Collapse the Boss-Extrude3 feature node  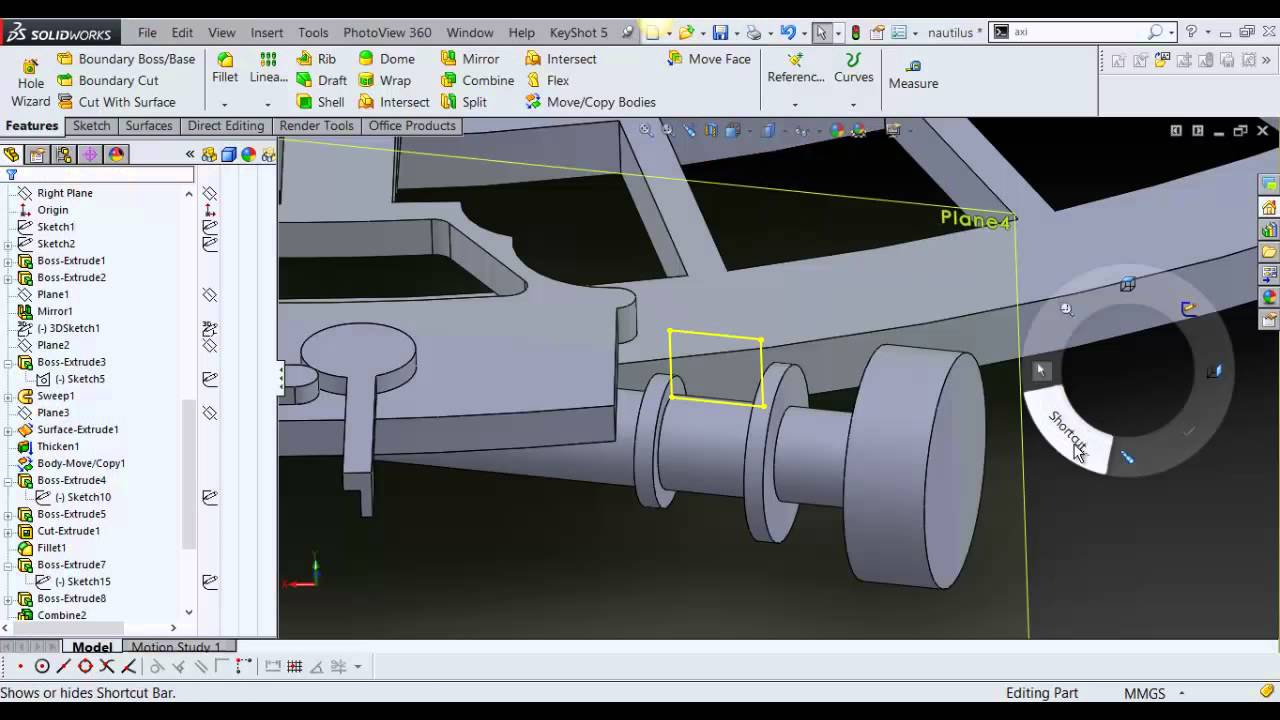(x=9, y=362)
